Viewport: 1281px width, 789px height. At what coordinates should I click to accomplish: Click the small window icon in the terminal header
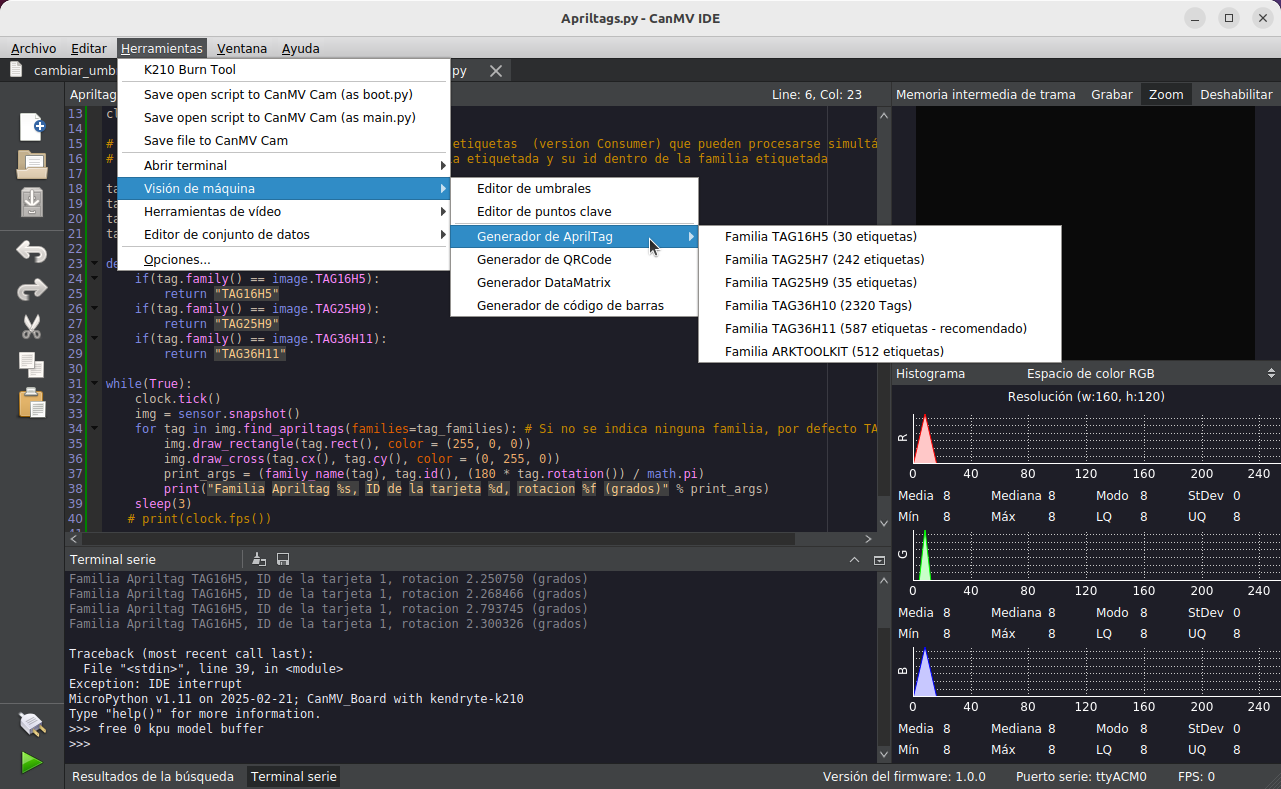[879, 560]
